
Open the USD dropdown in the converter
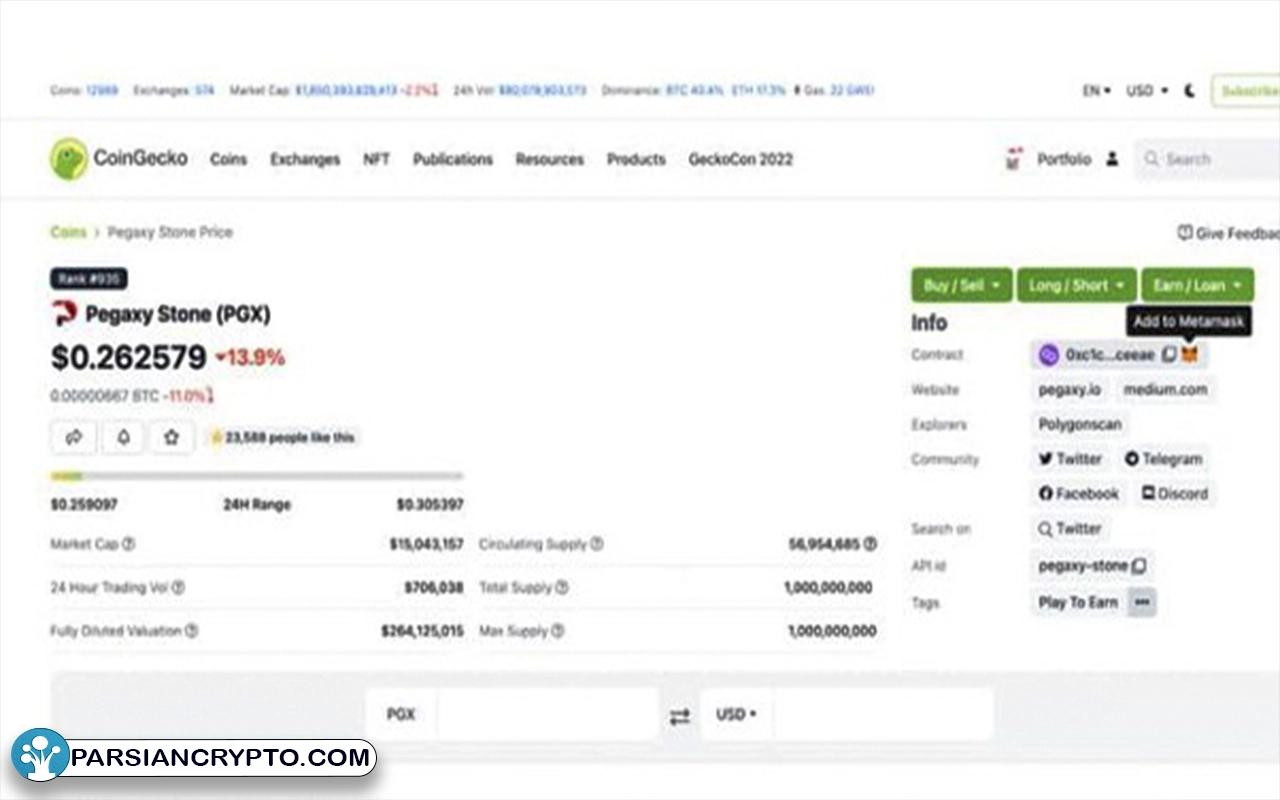[x=736, y=714]
